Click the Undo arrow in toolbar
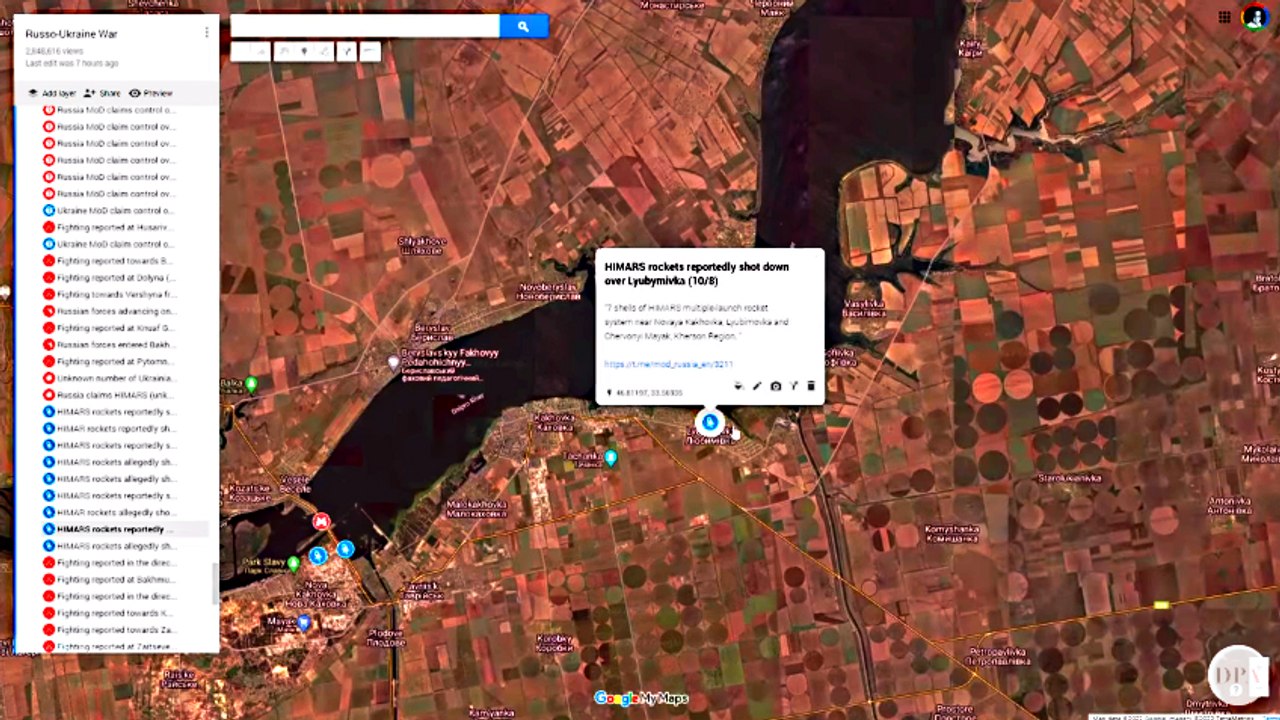 (x=242, y=51)
